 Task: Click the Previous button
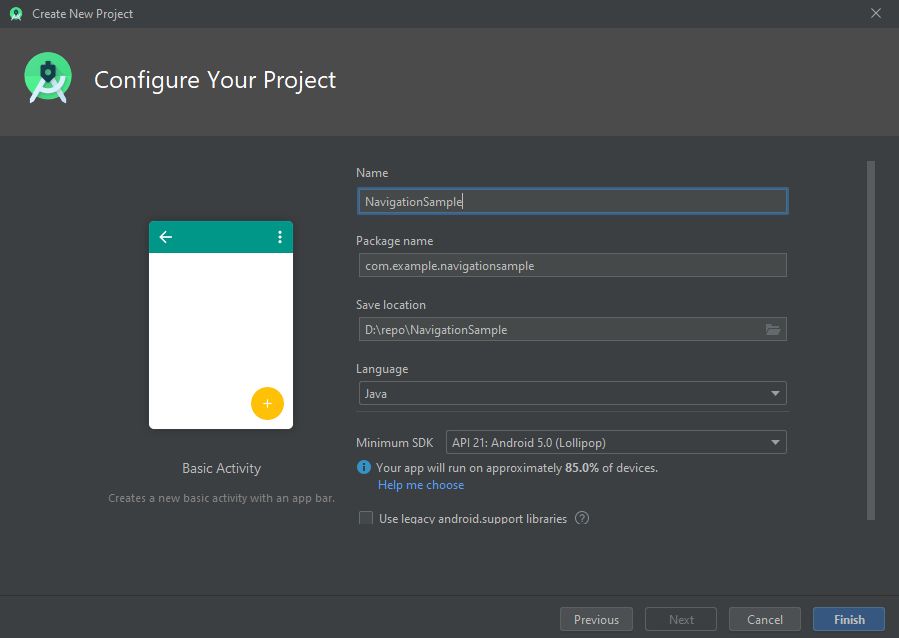596,618
